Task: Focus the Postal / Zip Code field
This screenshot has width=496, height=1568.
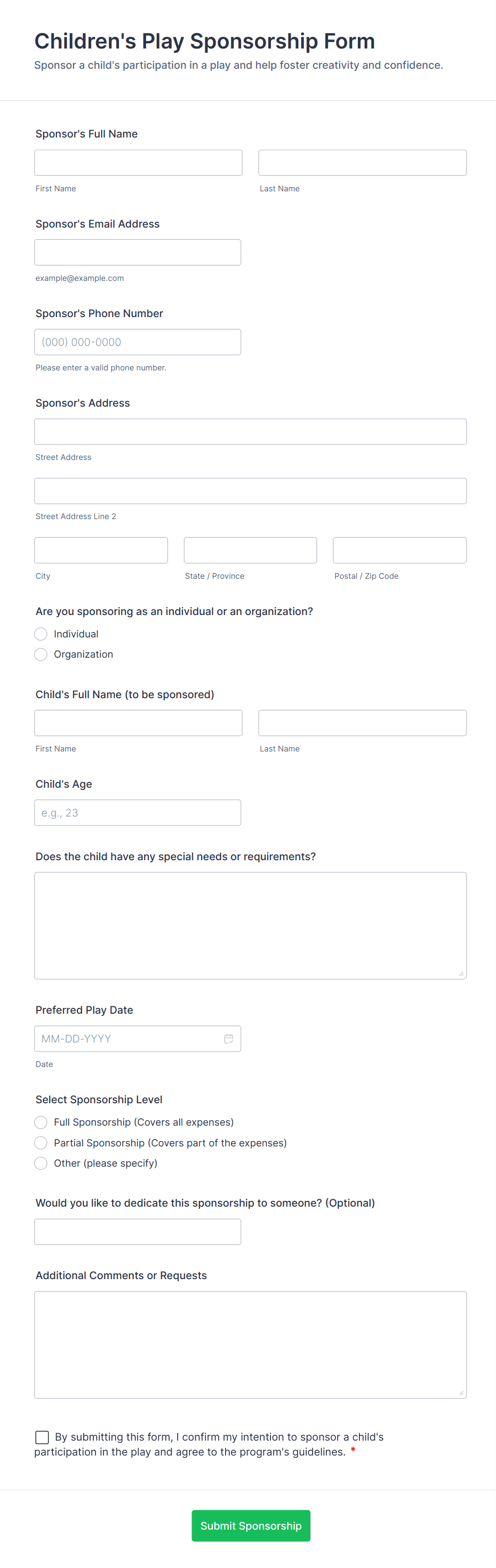Action: pyautogui.click(x=399, y=550)
